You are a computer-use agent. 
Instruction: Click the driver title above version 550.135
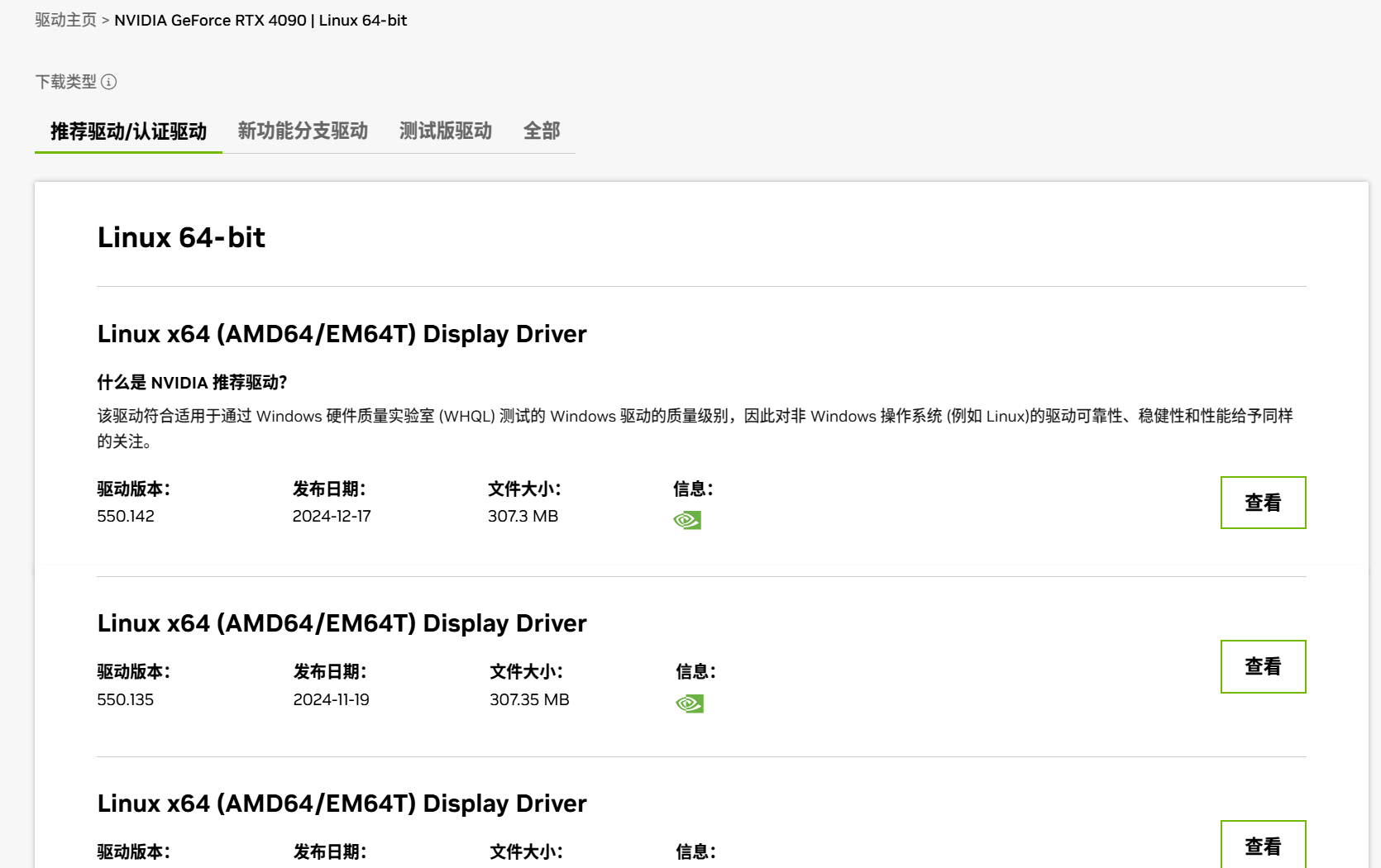coord(342,623)
